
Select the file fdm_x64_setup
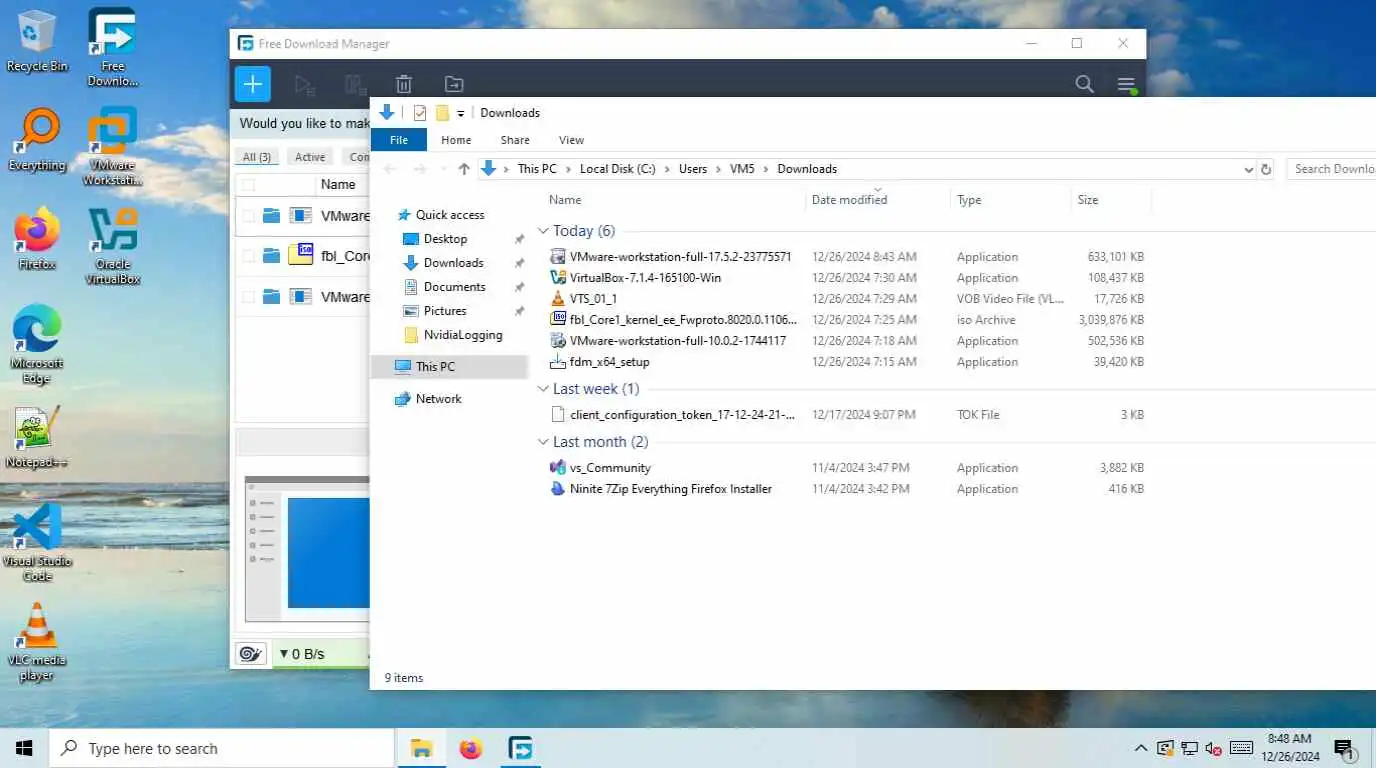pyautogui.click(x=609, y=362)
